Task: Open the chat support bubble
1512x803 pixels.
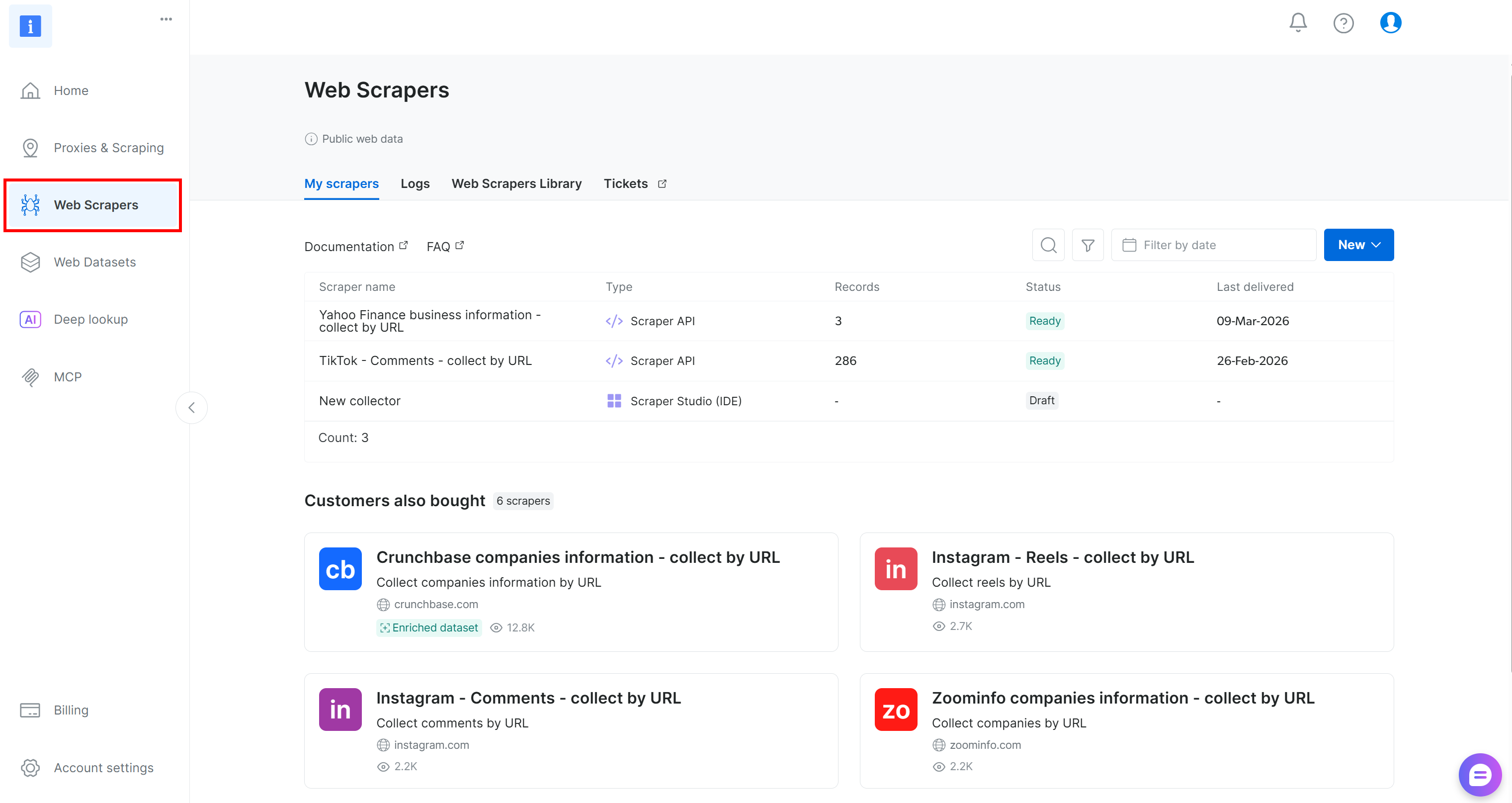Action: tap(1479, 774)
